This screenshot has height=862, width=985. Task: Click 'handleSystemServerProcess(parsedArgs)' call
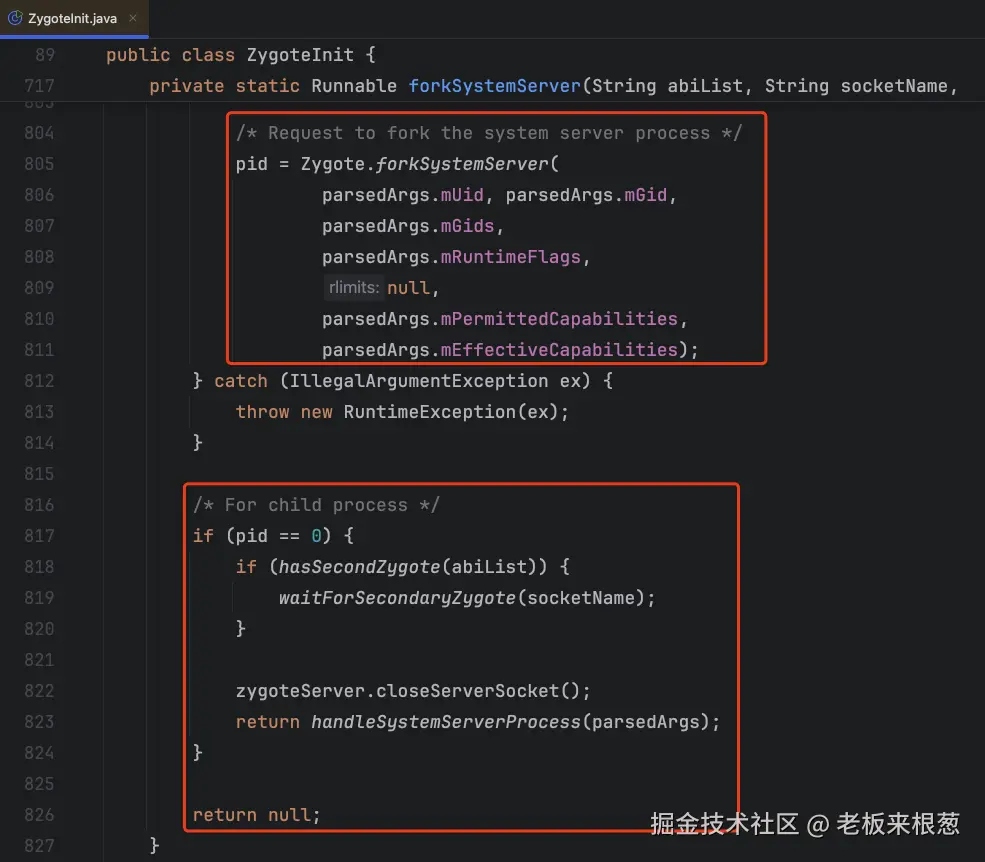(x=511, y=722)
